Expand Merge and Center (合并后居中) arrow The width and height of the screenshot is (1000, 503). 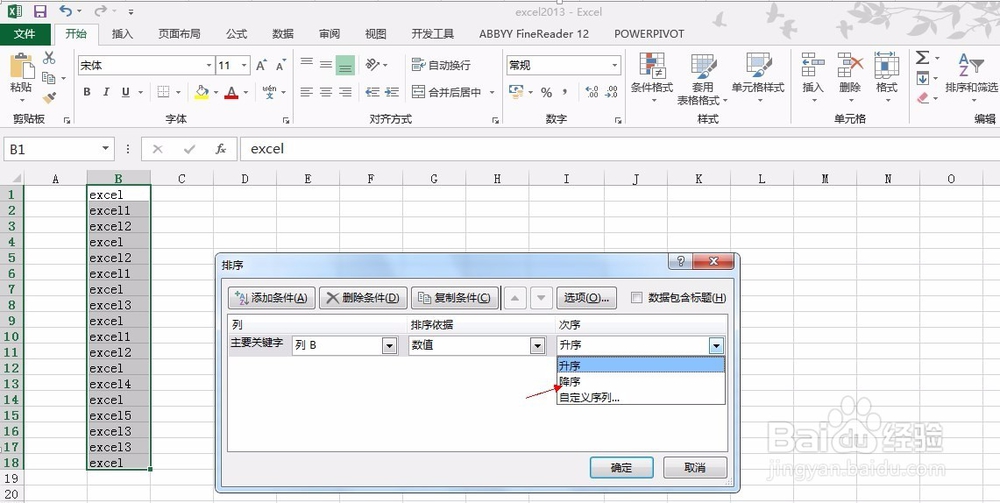pyautogui.click(x=492, y=92)
